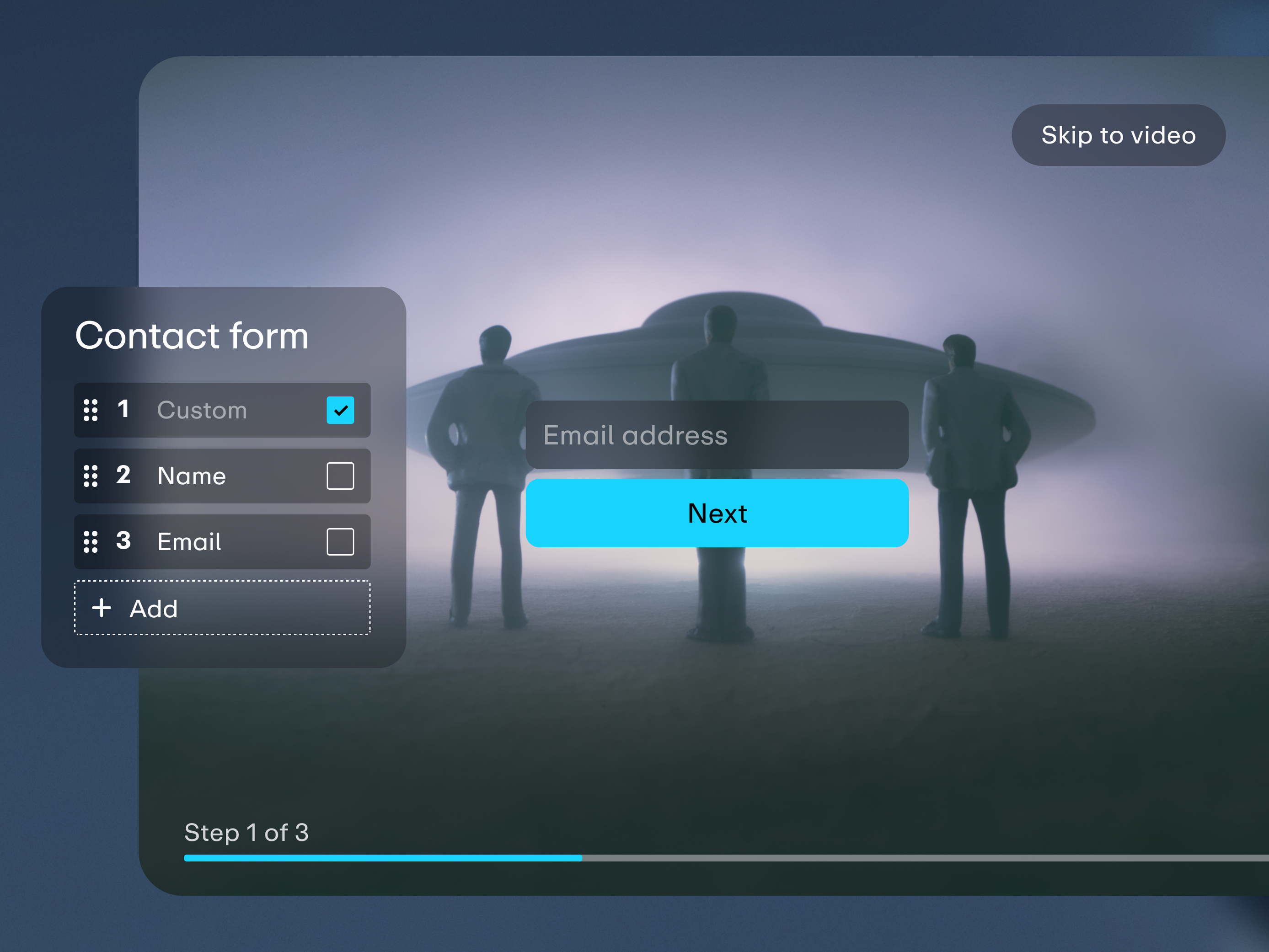Grab the drag handle on the Name row
The width and height of the screenshot is (1269, 952).
[x=91, y=476]
